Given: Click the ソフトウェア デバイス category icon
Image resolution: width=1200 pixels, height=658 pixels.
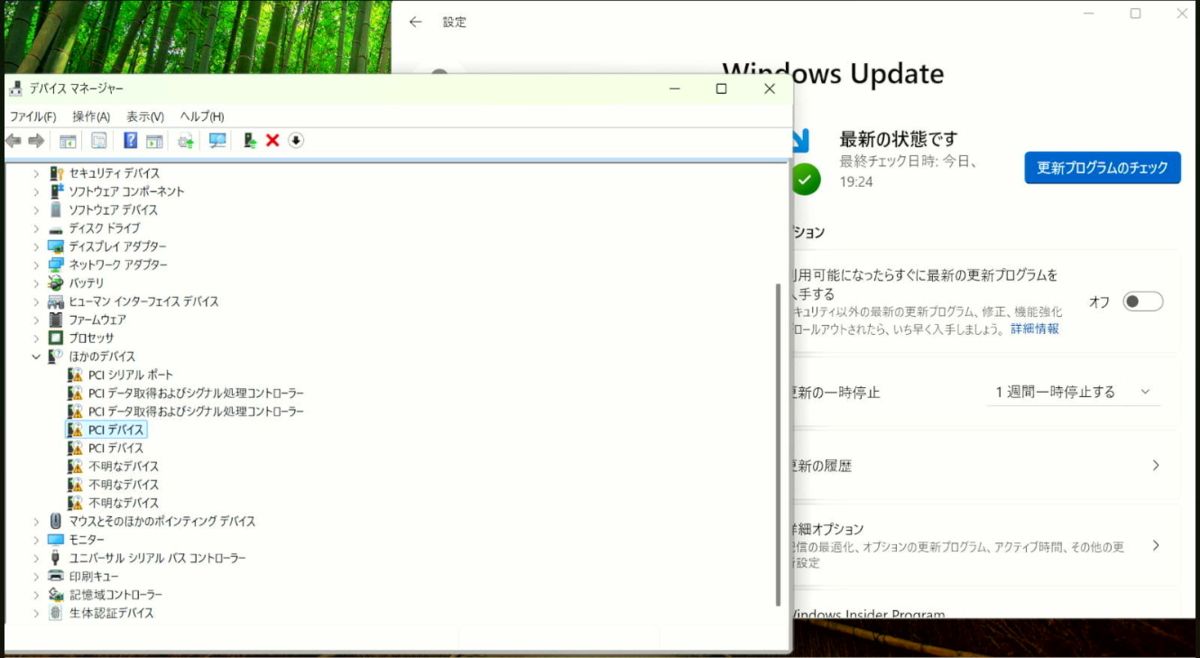Looking at the screenshot, I should coord(56,210).
